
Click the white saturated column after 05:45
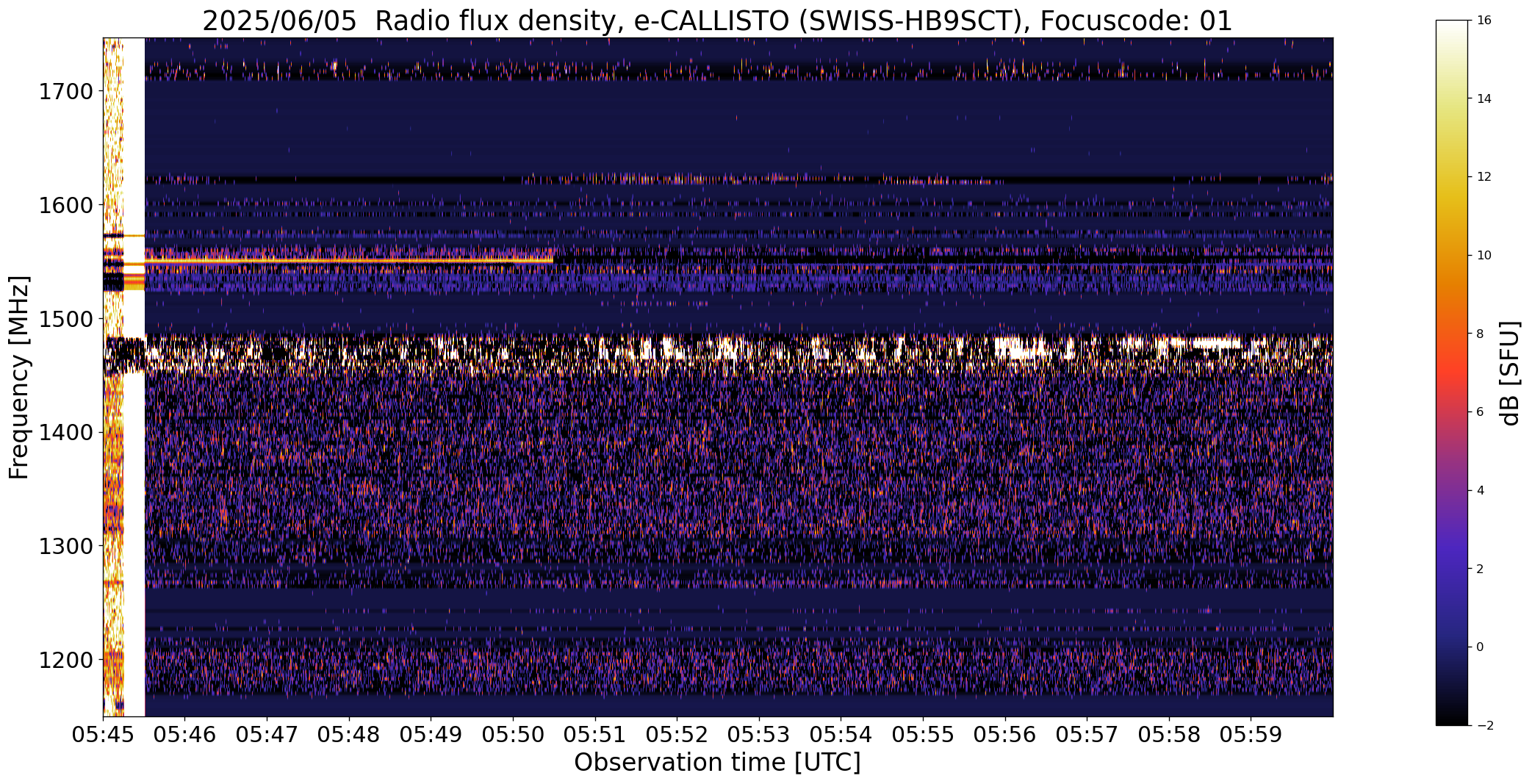click(x=134, y=377)
